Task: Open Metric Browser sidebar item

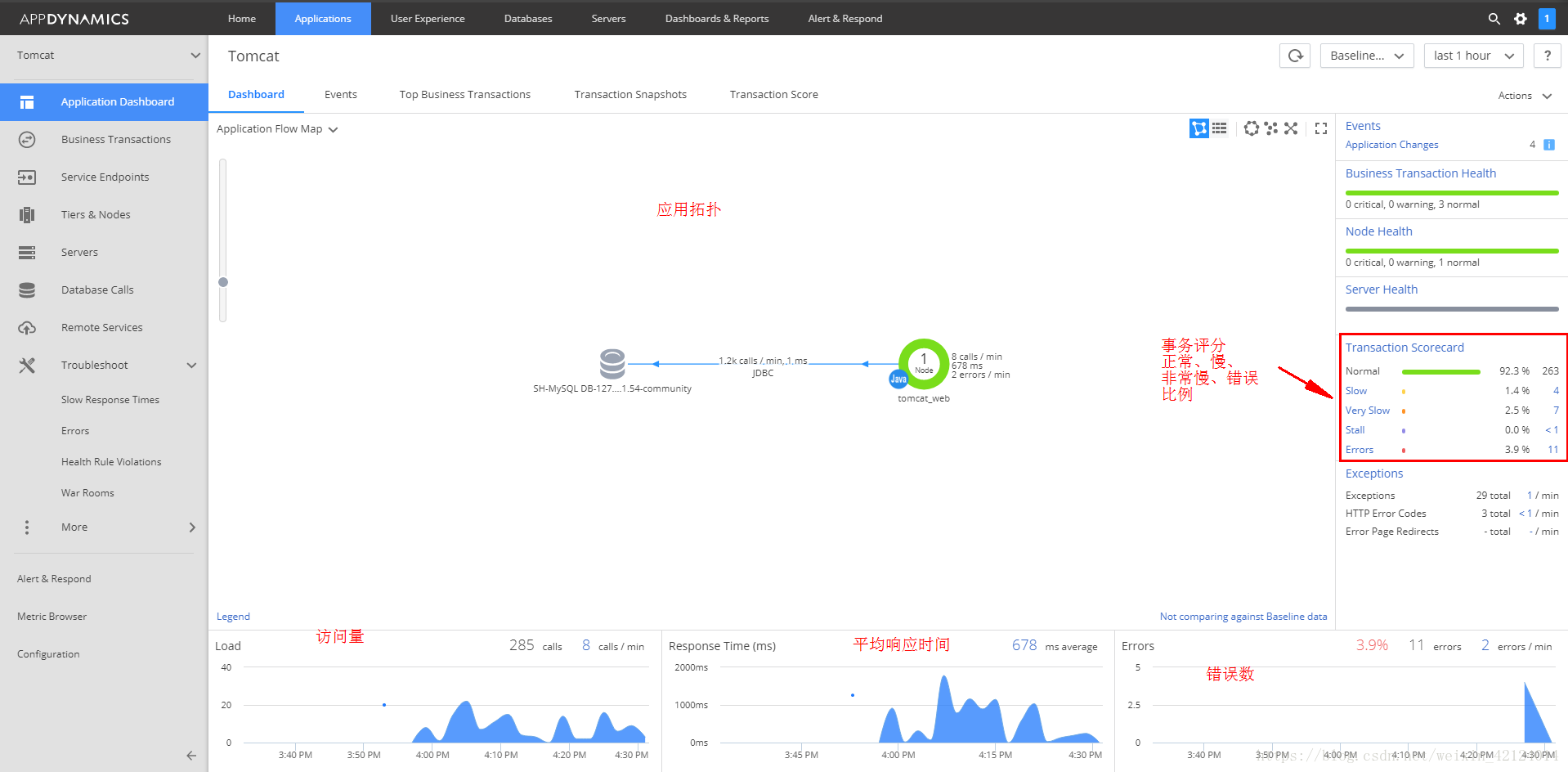Action: coord(52,617)
